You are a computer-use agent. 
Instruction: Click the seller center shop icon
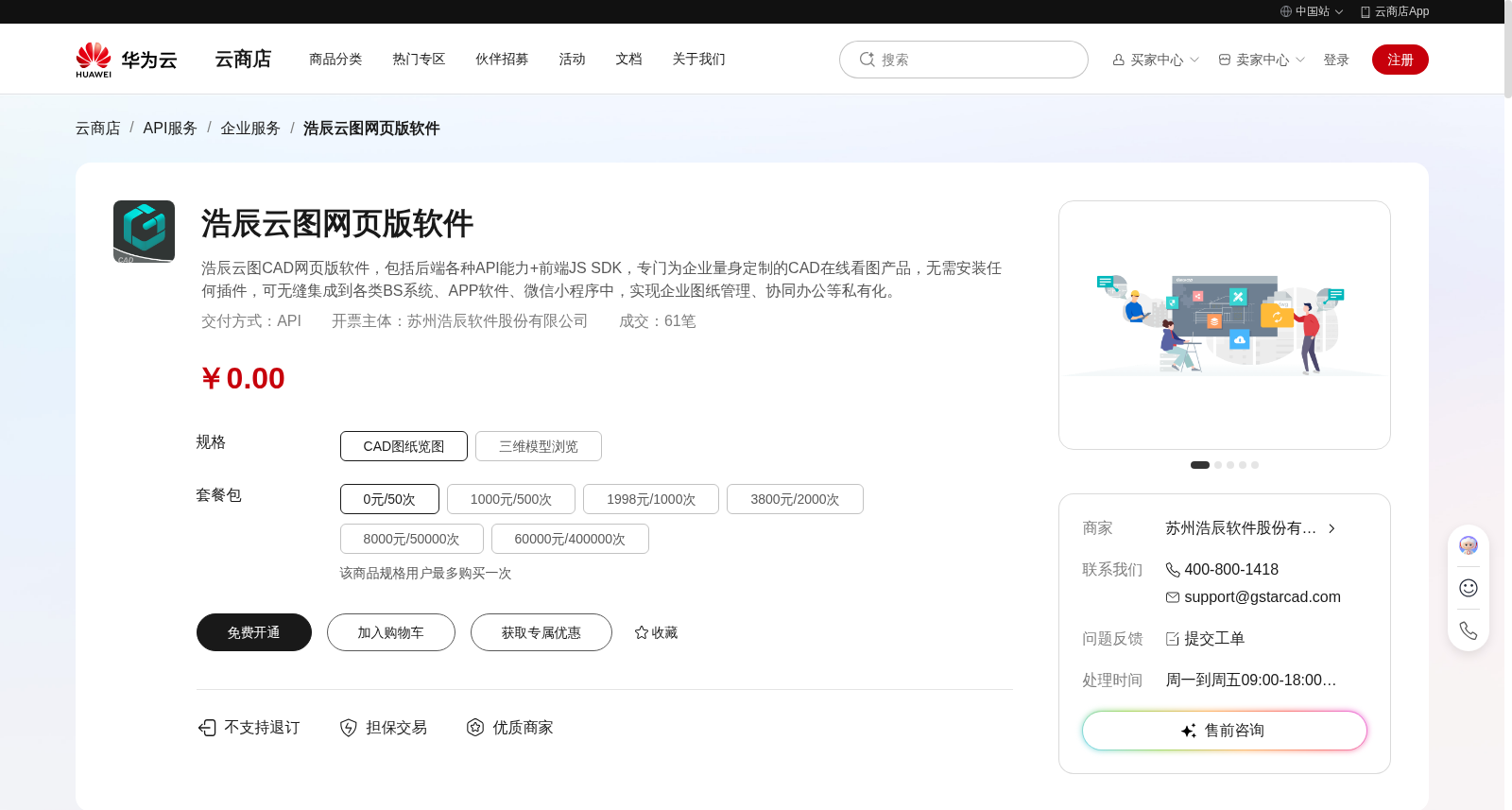1225,60
